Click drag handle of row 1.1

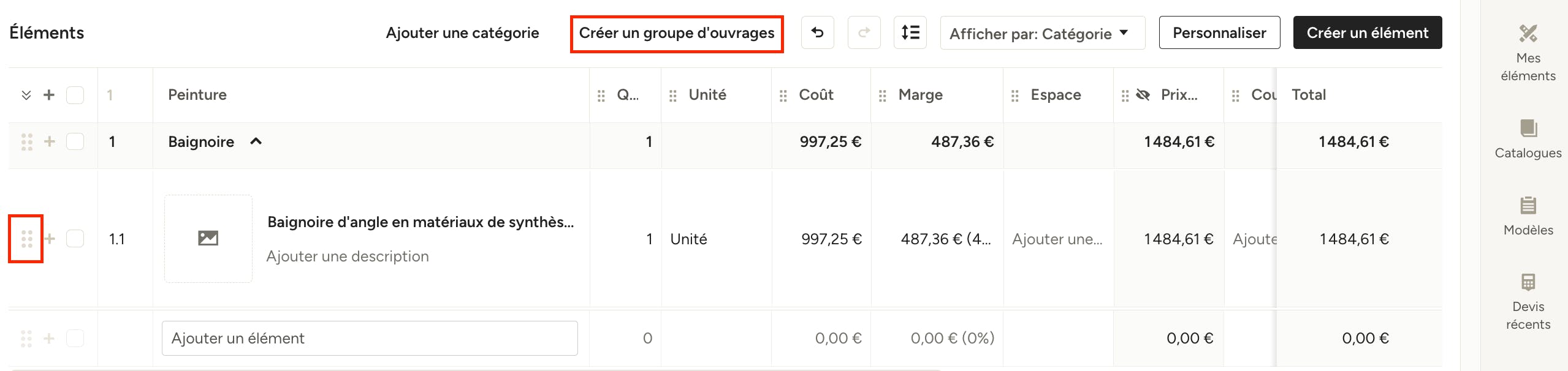[x=26, y=239]
